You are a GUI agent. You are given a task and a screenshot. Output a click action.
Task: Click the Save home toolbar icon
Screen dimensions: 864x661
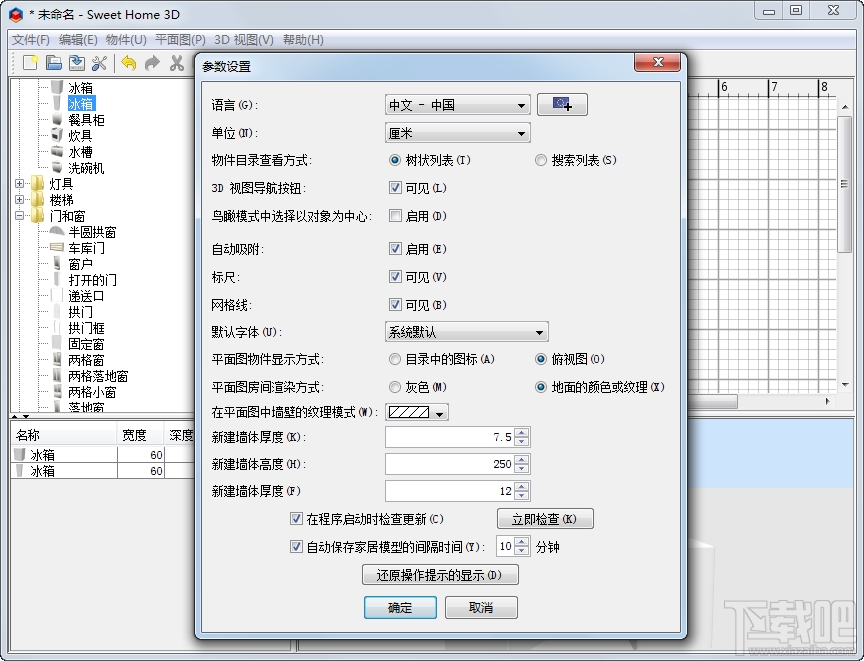tap(77, 63)
